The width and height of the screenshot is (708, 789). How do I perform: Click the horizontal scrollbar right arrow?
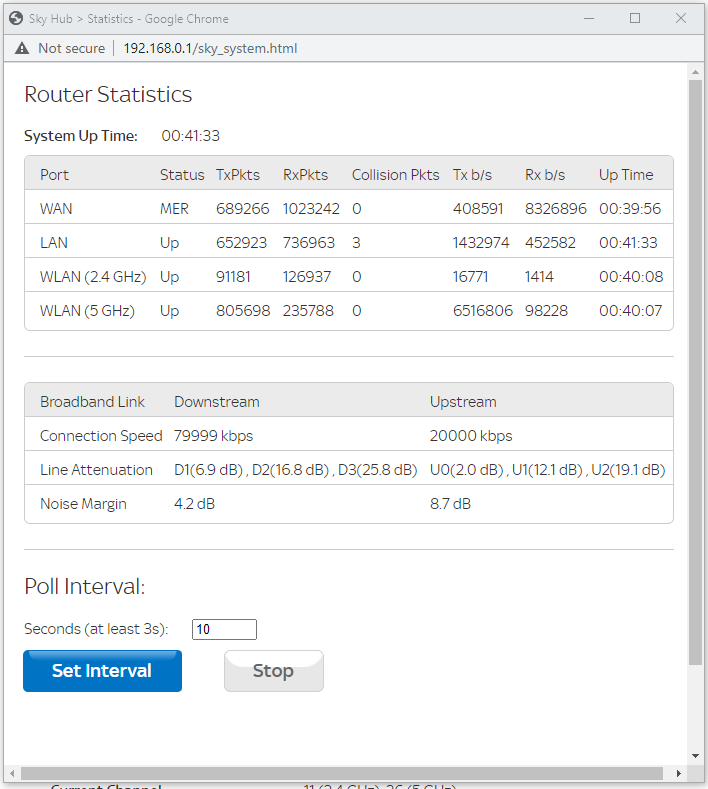click(678, 774)
